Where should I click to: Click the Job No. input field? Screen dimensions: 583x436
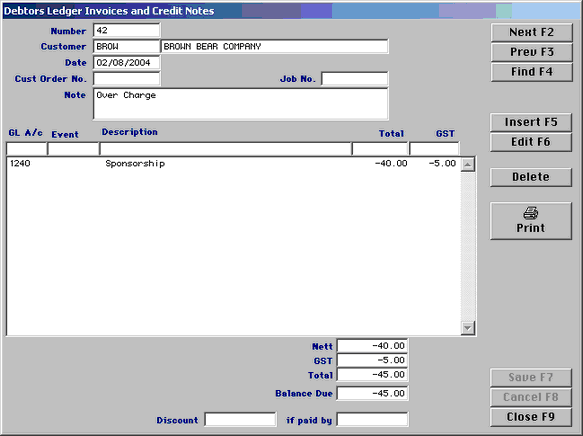(355, 79)
